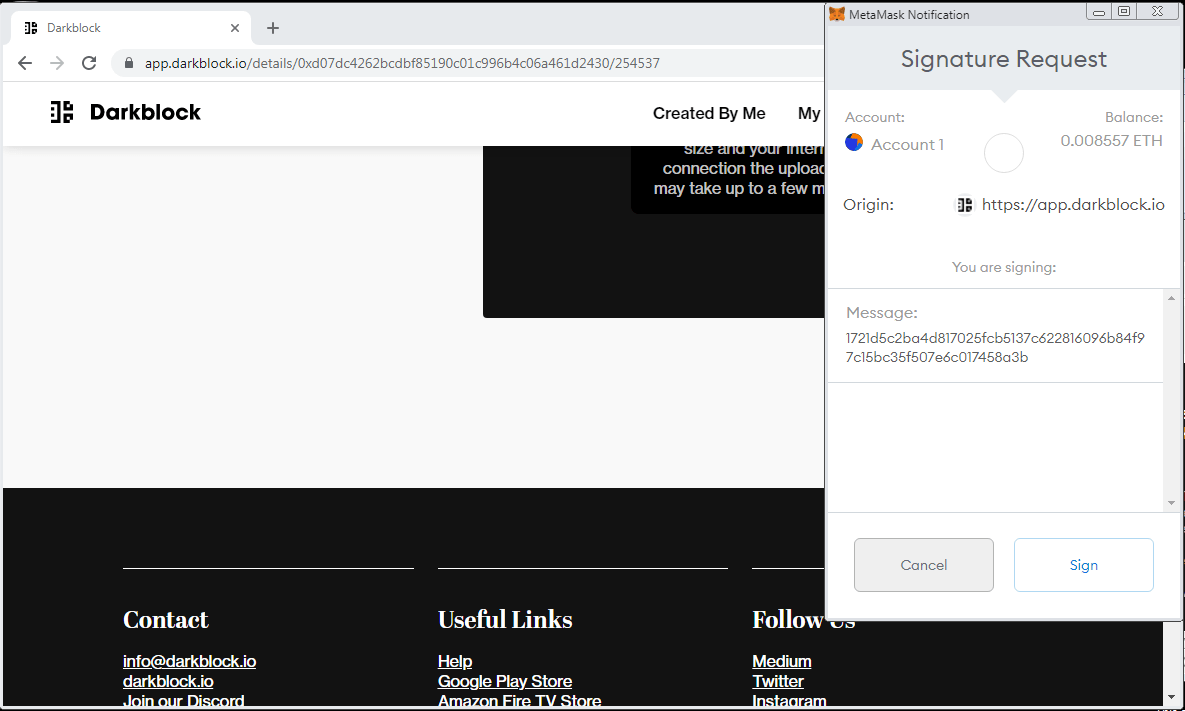Viewport: 1185px width, 711px height.
Task: Go back in browser history
Action: (25, 63)
